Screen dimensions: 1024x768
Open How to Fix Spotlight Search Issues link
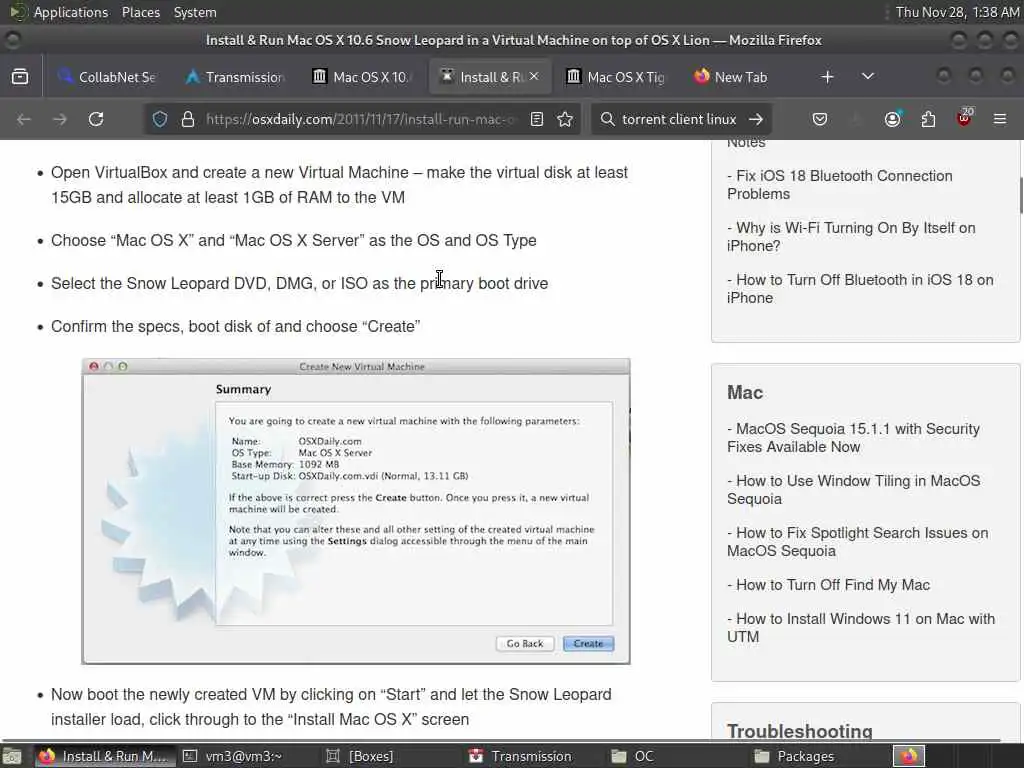click(857, 542)
